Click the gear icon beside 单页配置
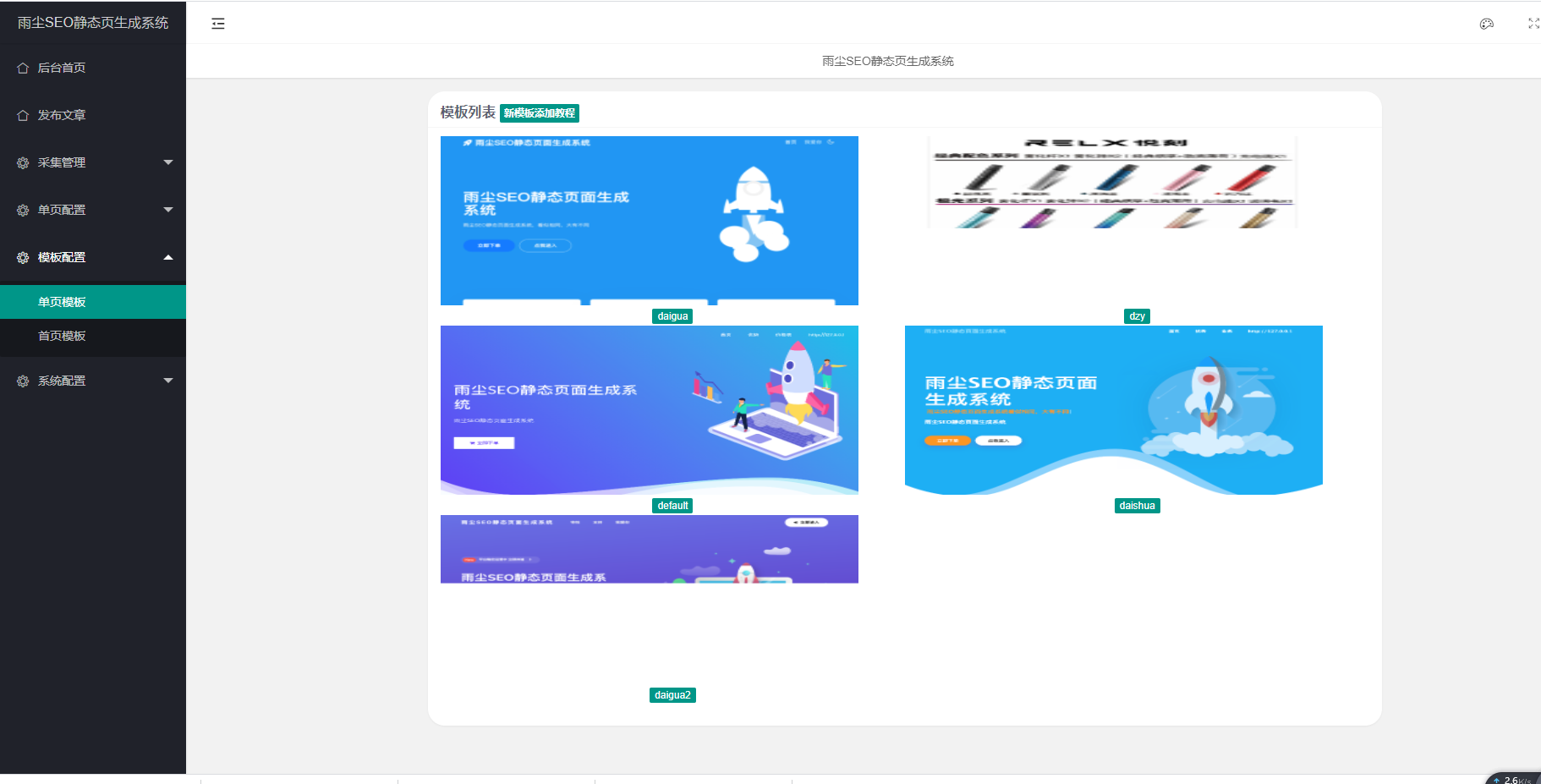 pyautogui.click(x=23, y=210)
